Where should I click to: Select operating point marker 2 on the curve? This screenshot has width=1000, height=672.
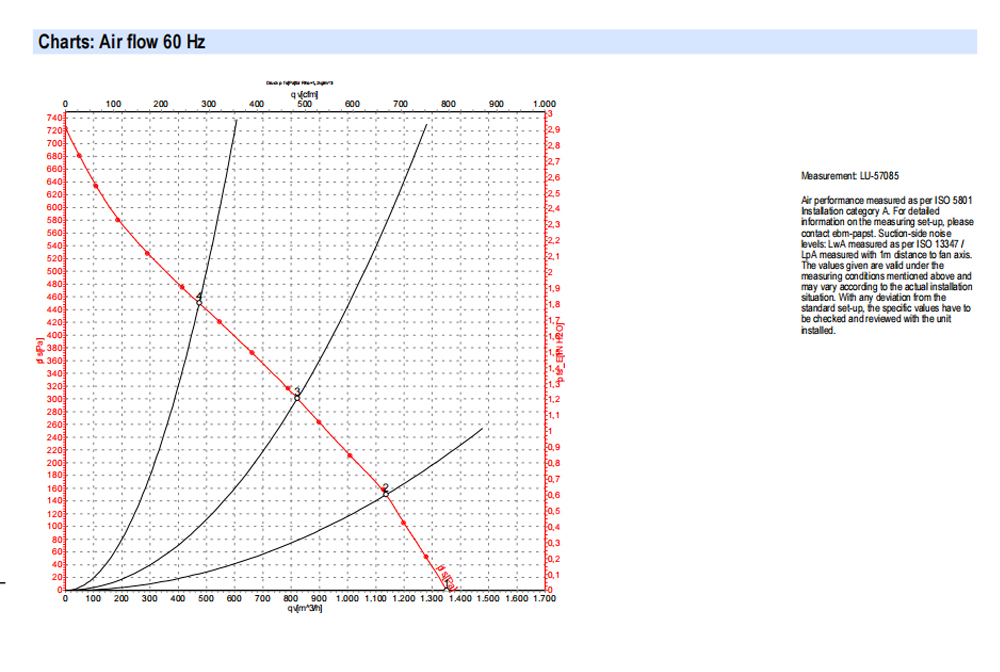coord(385,494)
